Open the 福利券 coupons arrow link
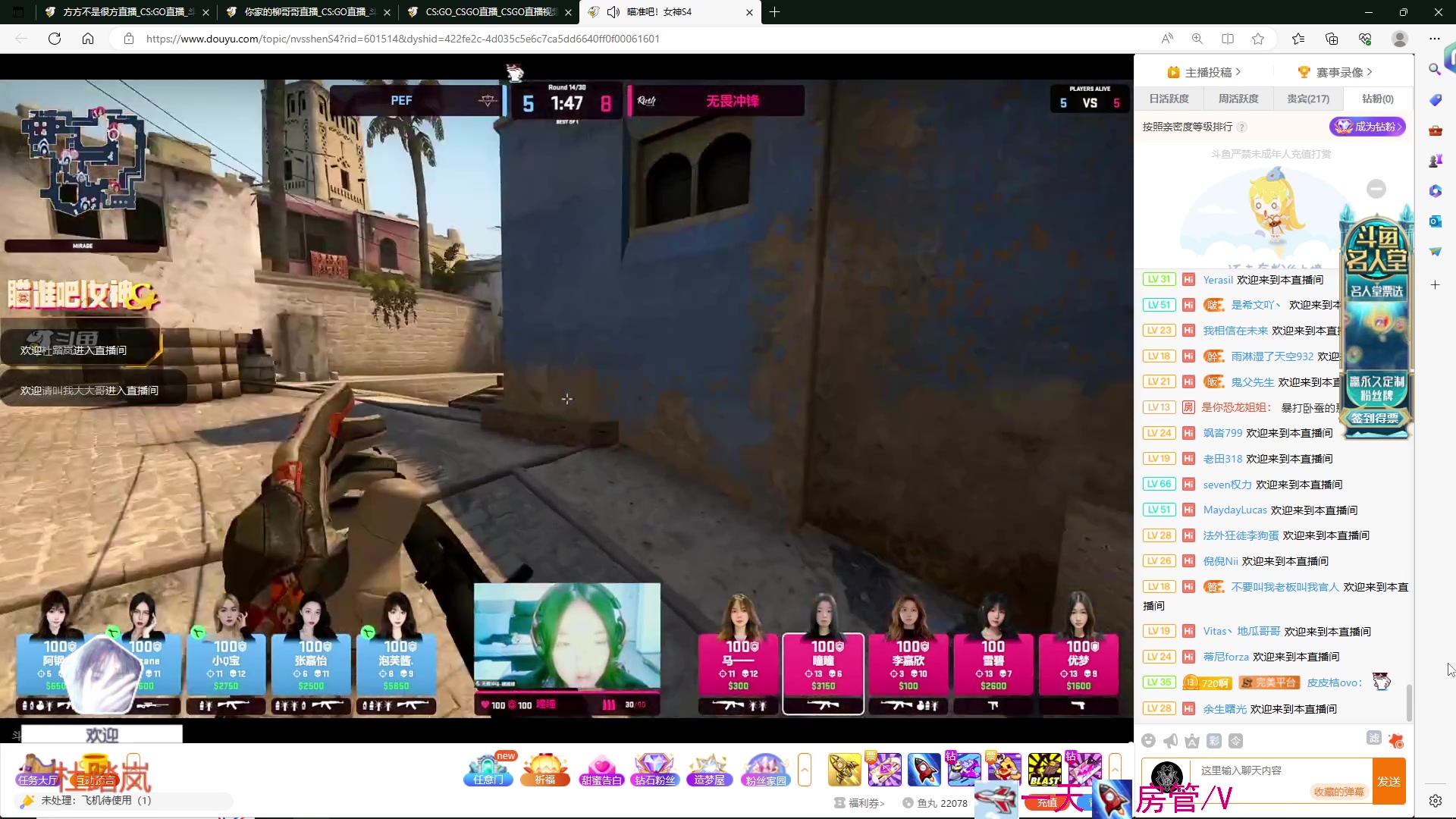 [859, 803]
